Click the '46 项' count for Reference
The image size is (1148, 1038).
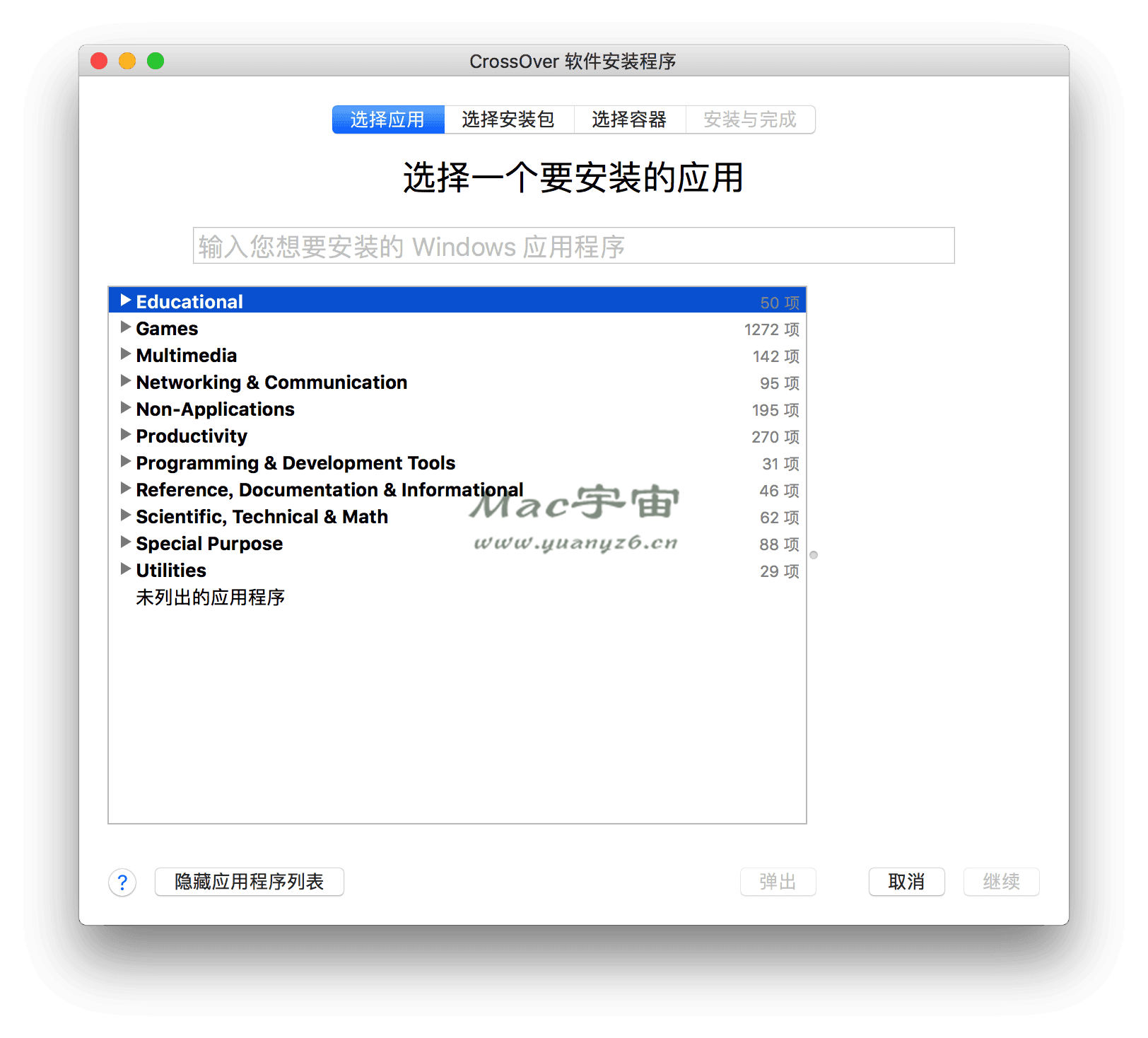(x=780, y=491)
